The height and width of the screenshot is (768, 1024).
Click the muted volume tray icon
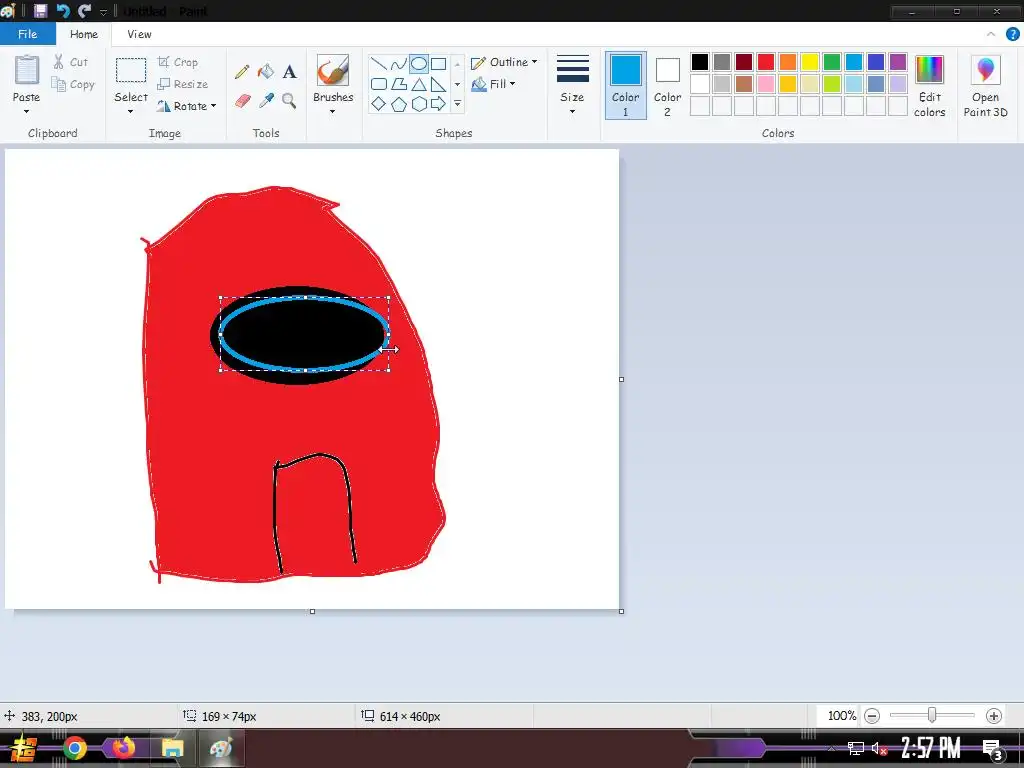tap(879, 748)
